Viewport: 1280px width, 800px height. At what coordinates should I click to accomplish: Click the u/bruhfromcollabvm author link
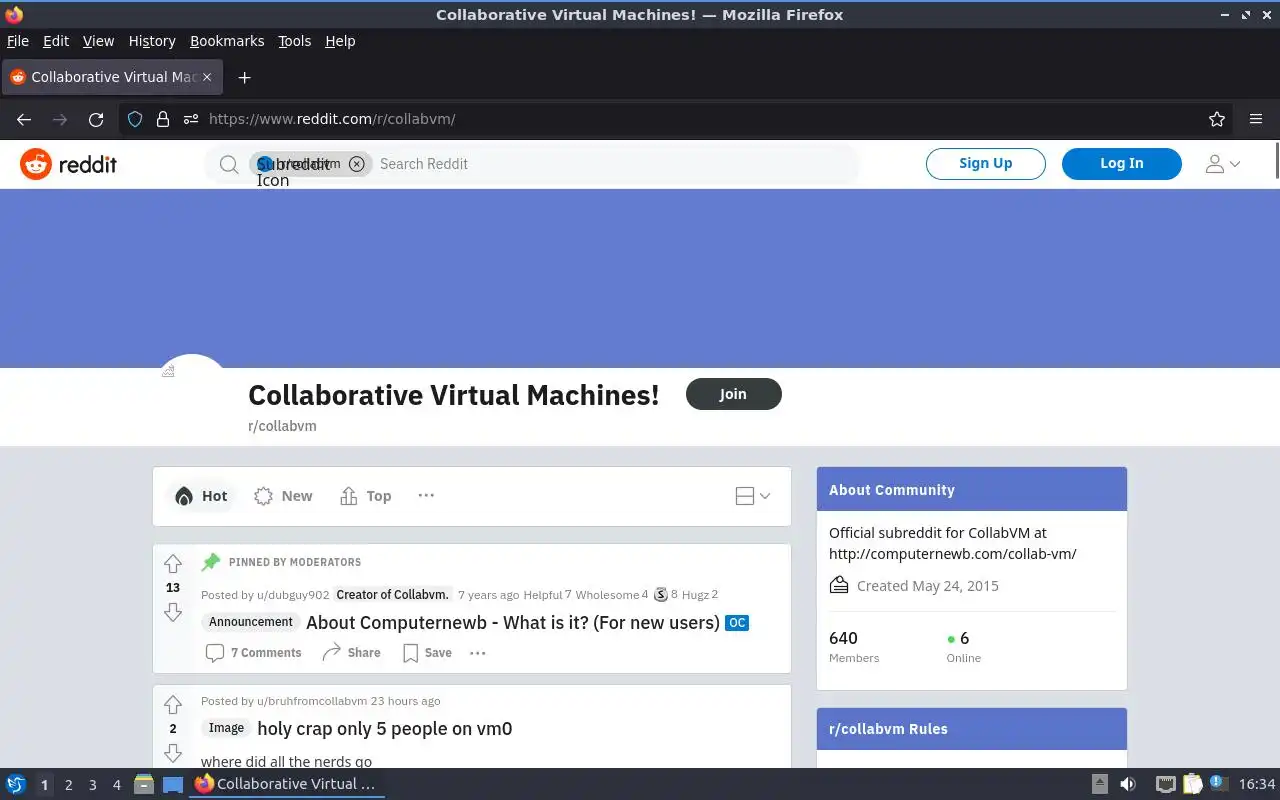[312, 701]
